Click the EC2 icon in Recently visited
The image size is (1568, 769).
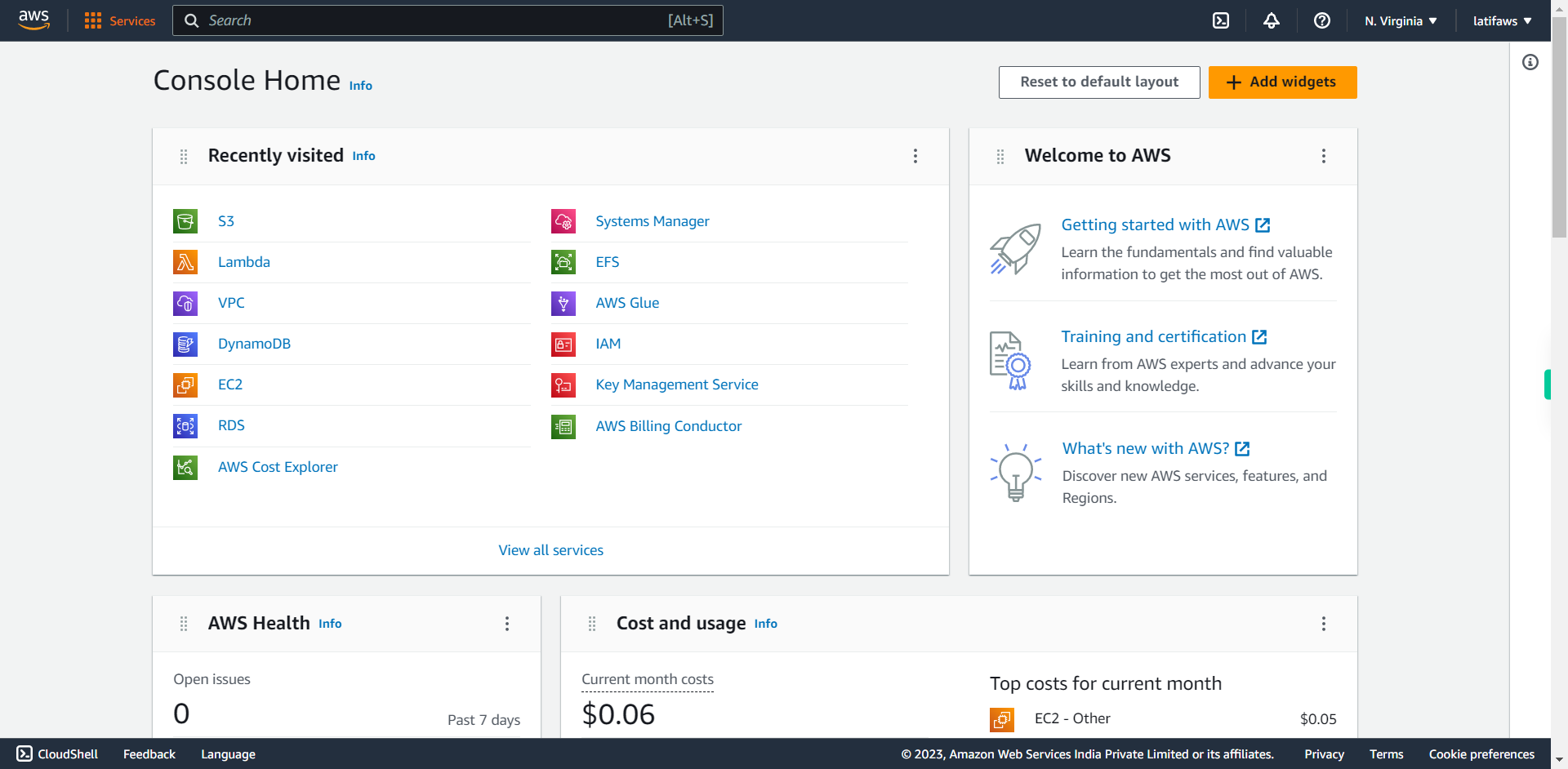[185, 384]
